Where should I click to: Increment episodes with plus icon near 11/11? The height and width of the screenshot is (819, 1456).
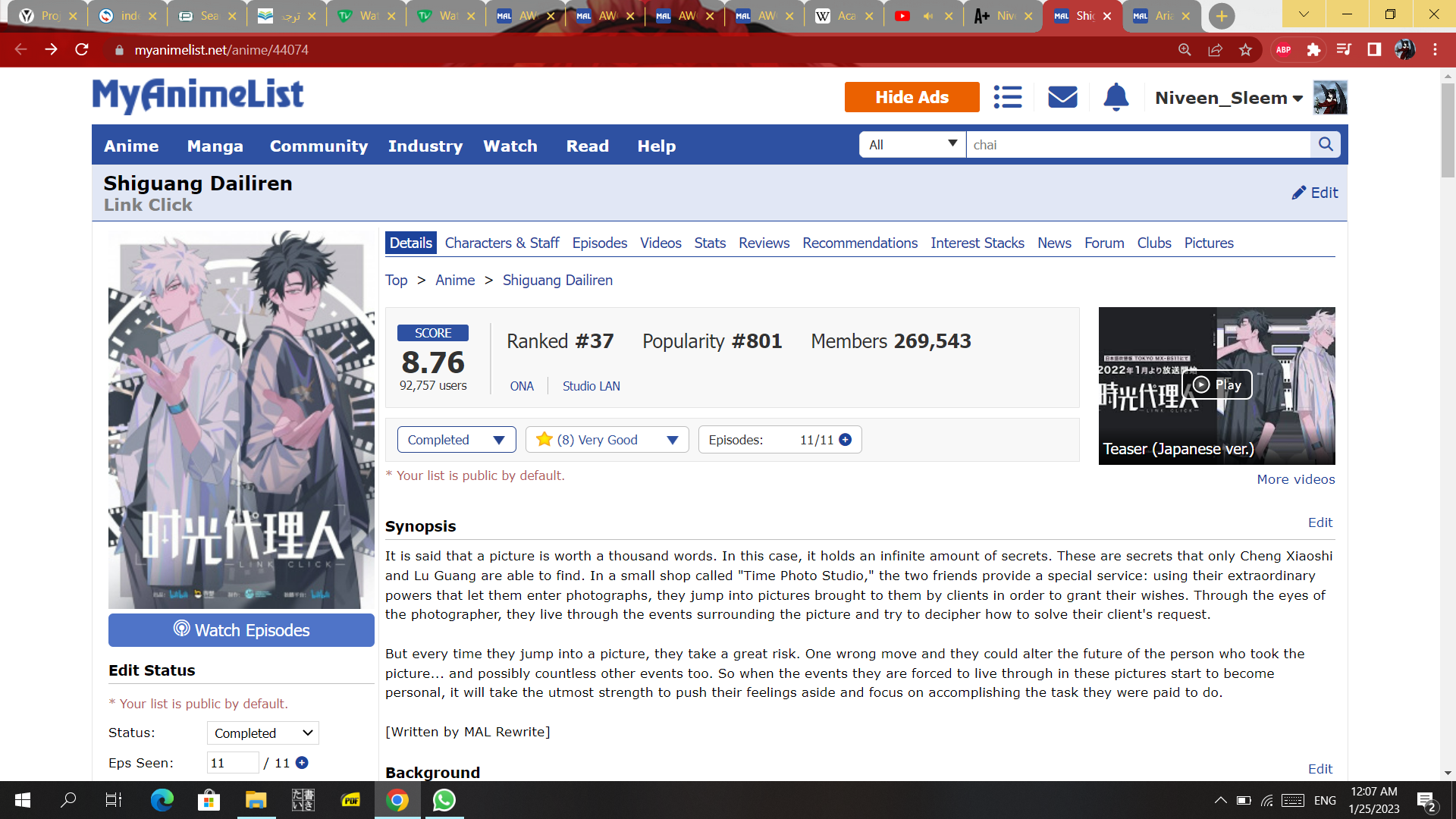tap(846, 440)
